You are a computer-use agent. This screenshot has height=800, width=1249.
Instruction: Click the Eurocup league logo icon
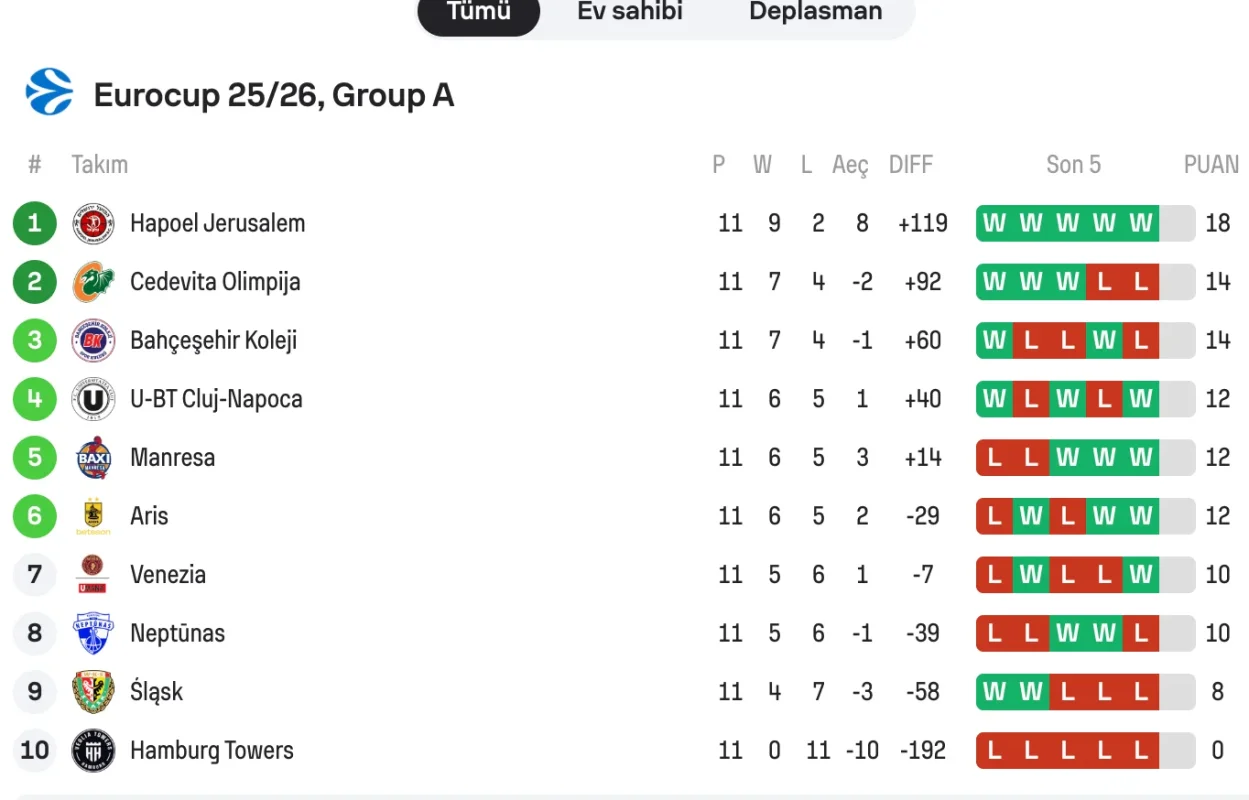tap(49, 92)
